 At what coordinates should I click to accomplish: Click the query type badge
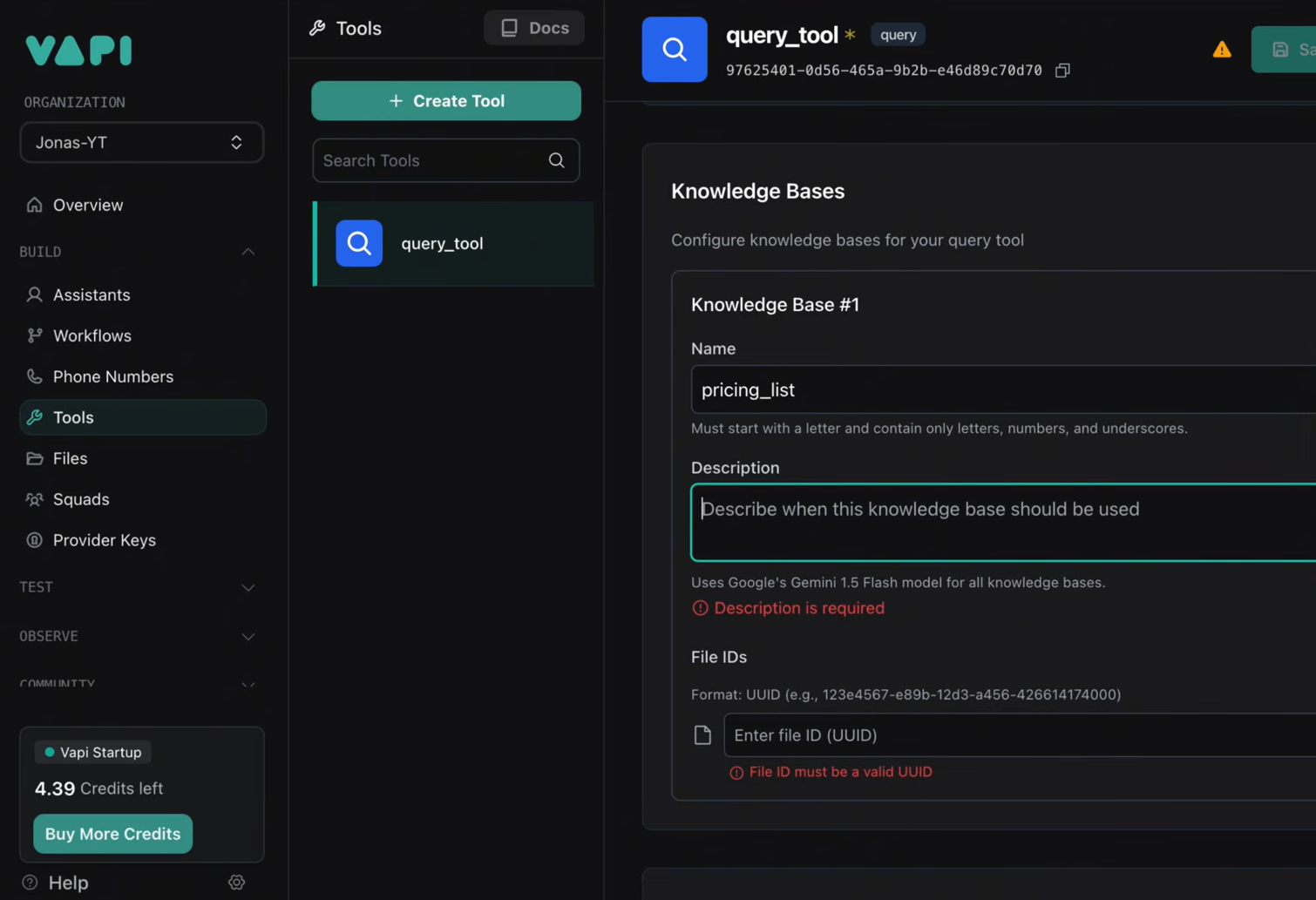click(898, 35)
